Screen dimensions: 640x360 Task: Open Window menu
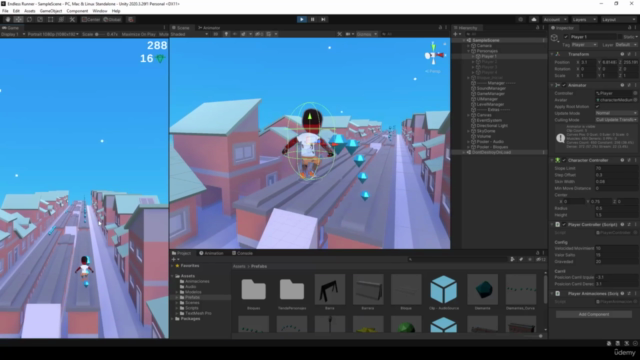click(x=100, y=11)
